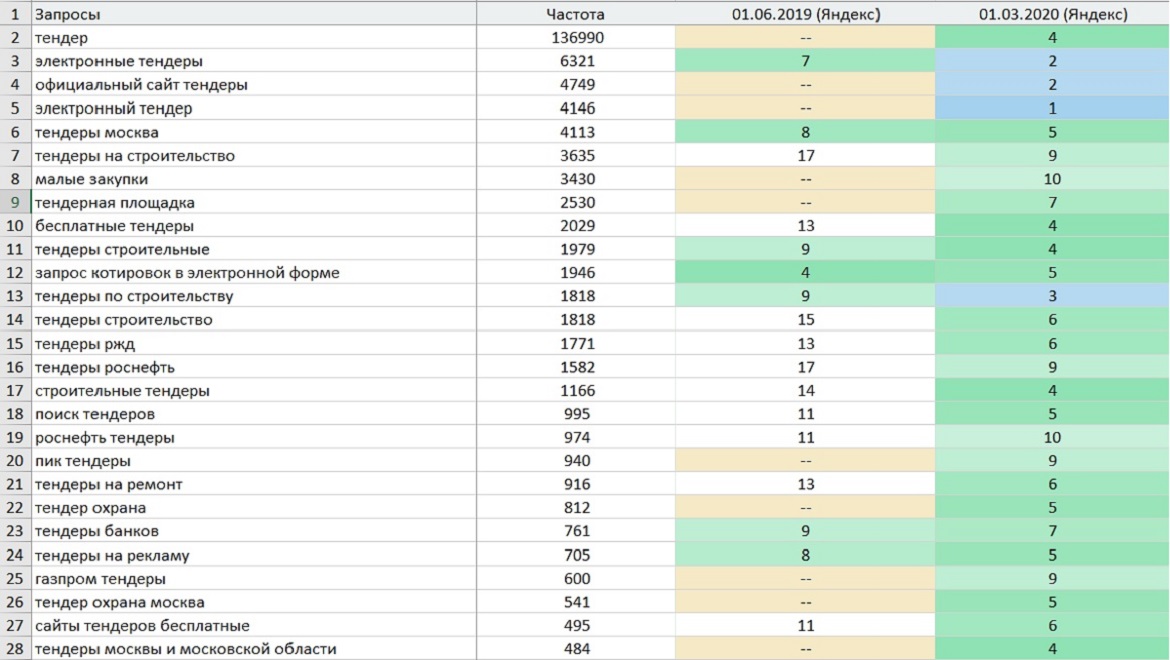
Task: Click the 'тендеры москва' query cell
Action: tap(254, 132)
